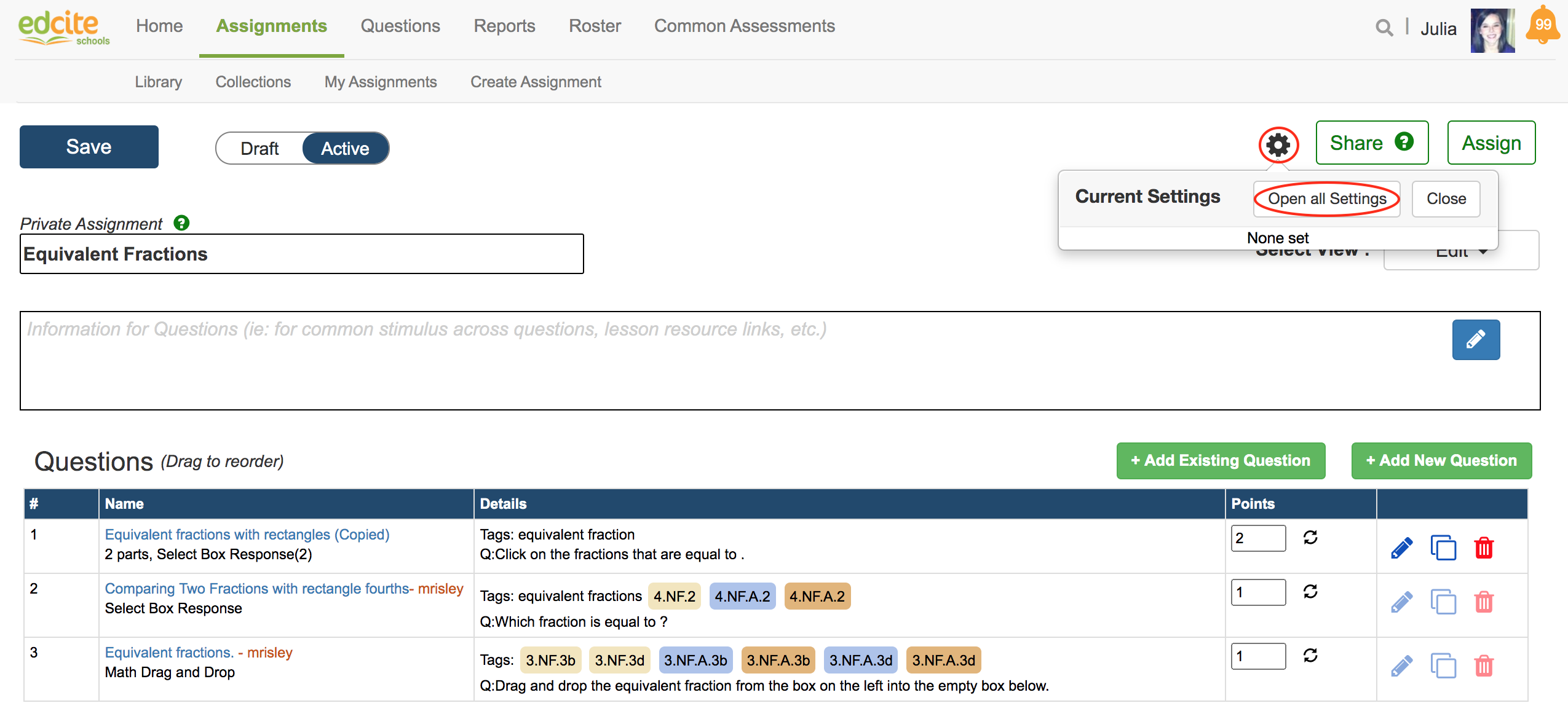1568x703 pixels.
Task: Click the Equivalent Fractions title field
Action: (x=301, y=254)
